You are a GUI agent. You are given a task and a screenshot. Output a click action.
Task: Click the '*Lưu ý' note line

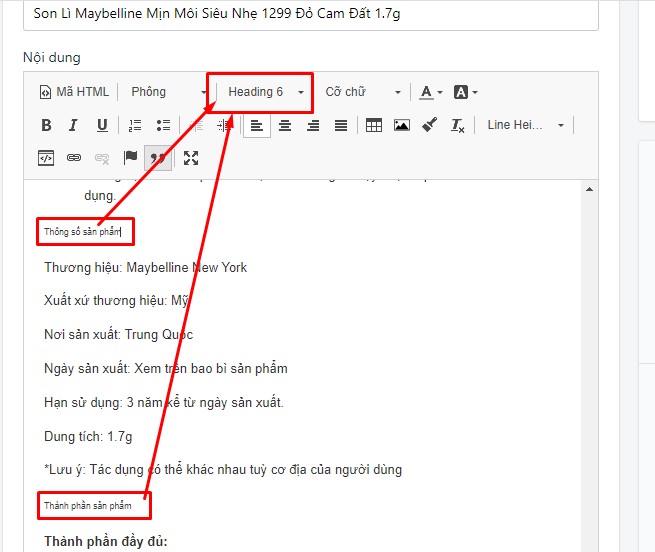pos(223,470)
